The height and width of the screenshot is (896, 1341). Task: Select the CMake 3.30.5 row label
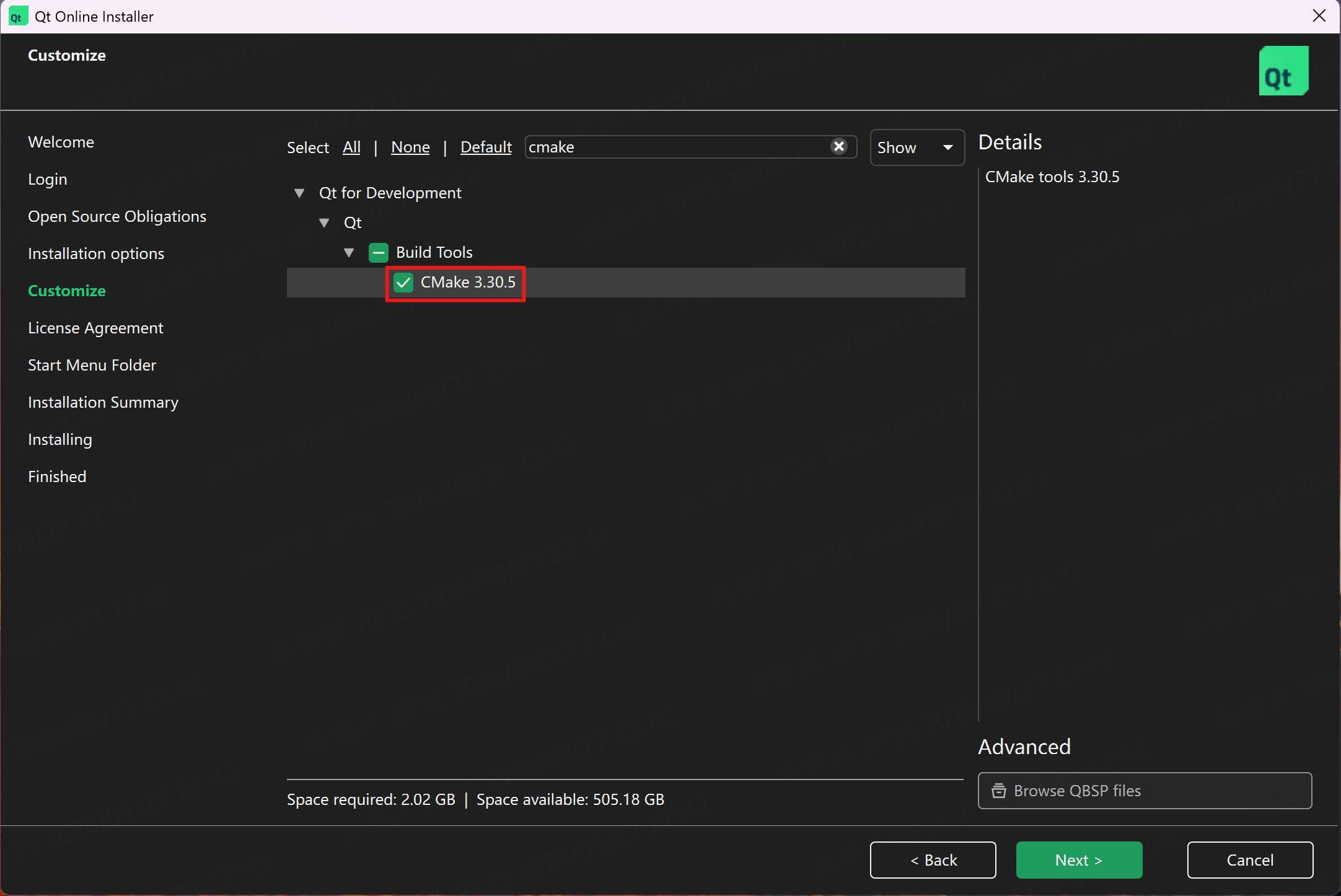[468, 283]
